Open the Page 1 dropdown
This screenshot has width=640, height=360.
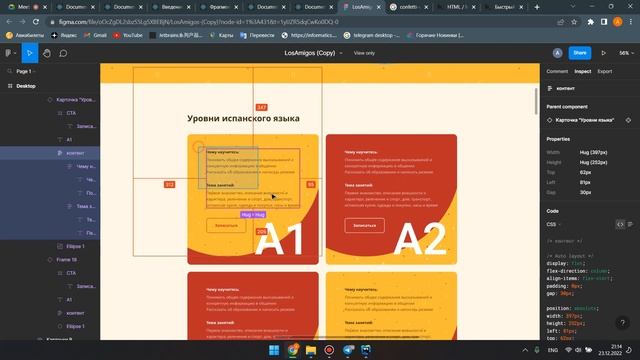point(26,71)
